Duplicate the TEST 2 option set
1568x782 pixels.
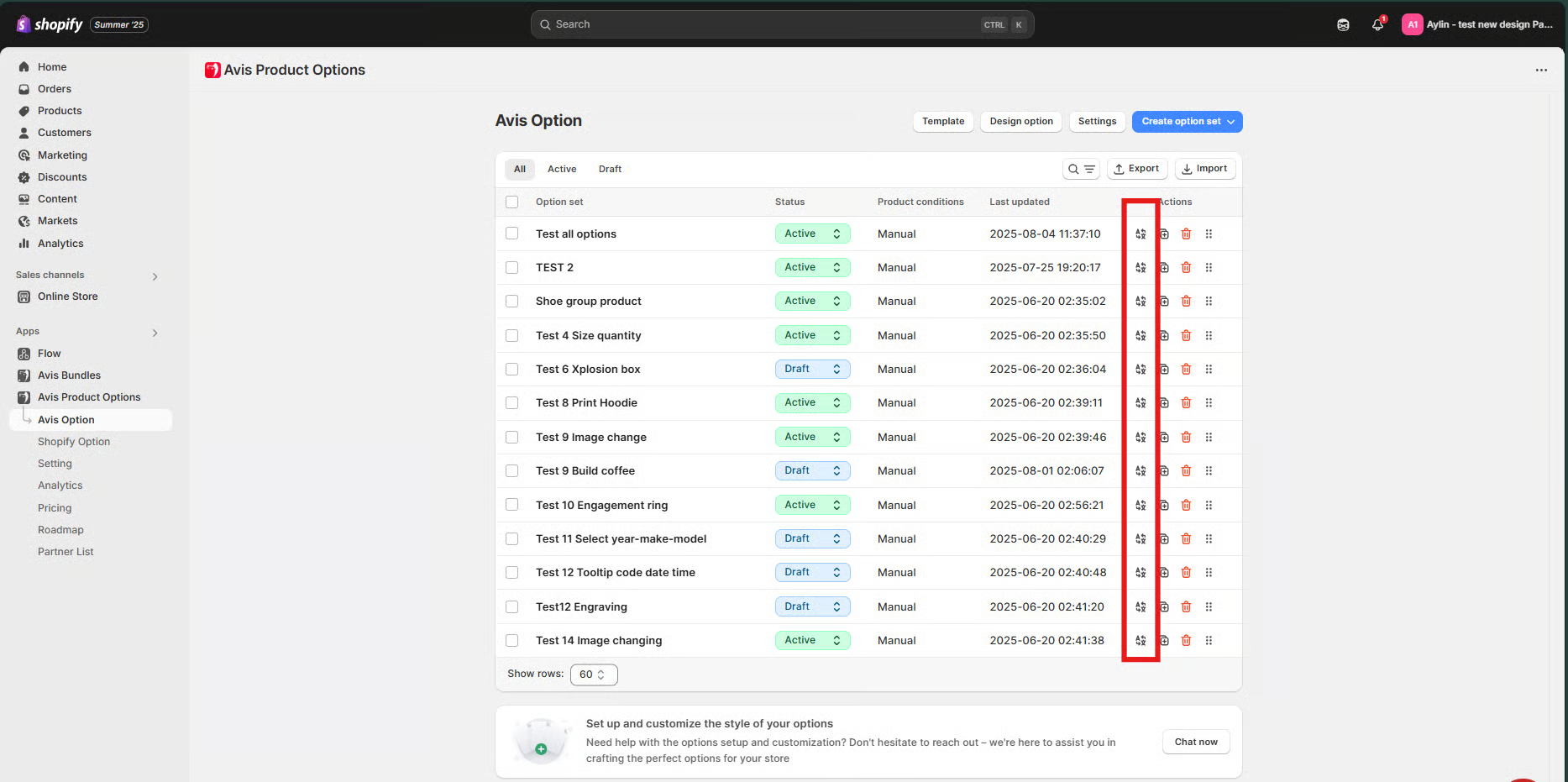(x=1164, y=268)
